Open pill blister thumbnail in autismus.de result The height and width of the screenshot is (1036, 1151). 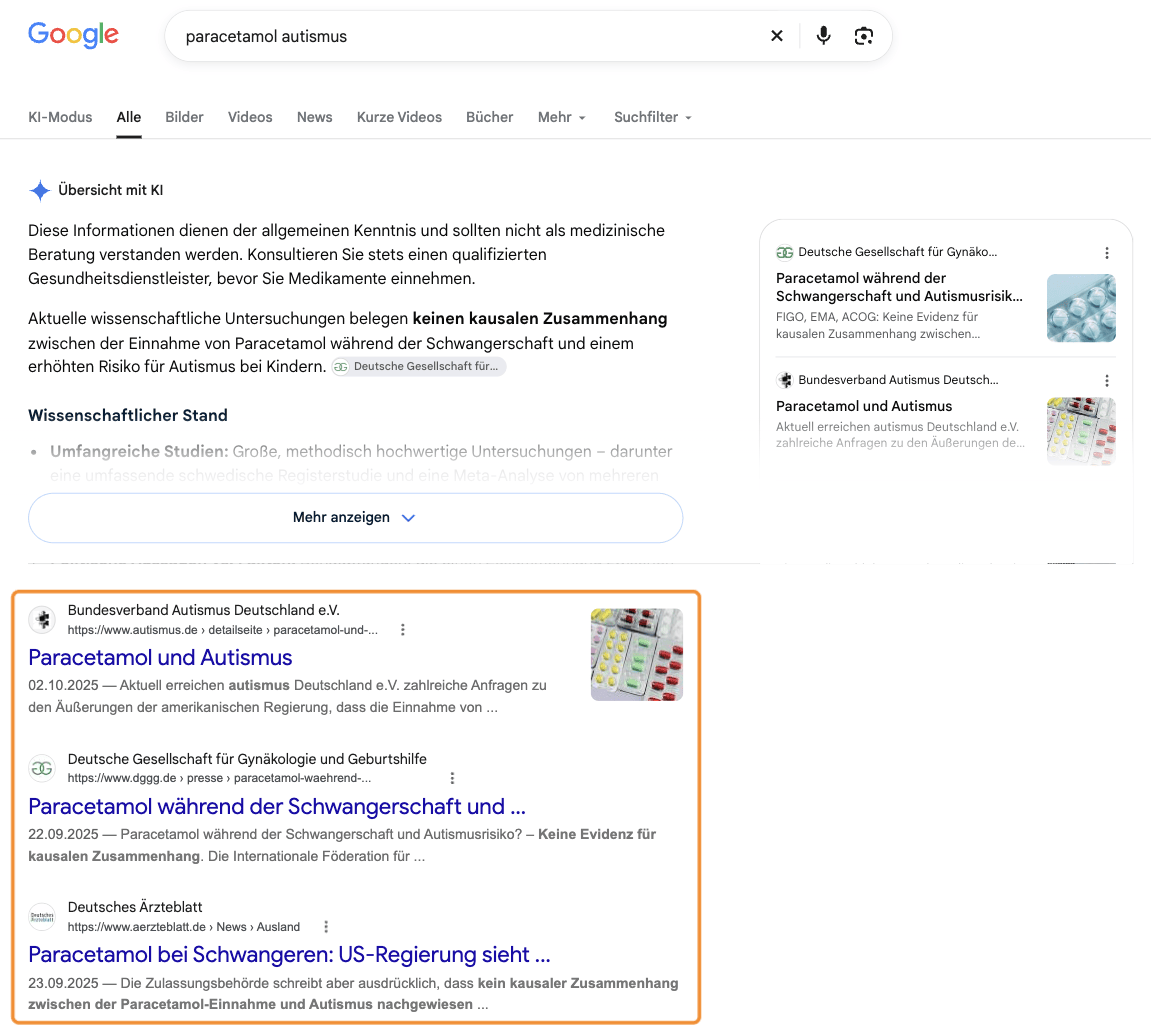[636, 654]
